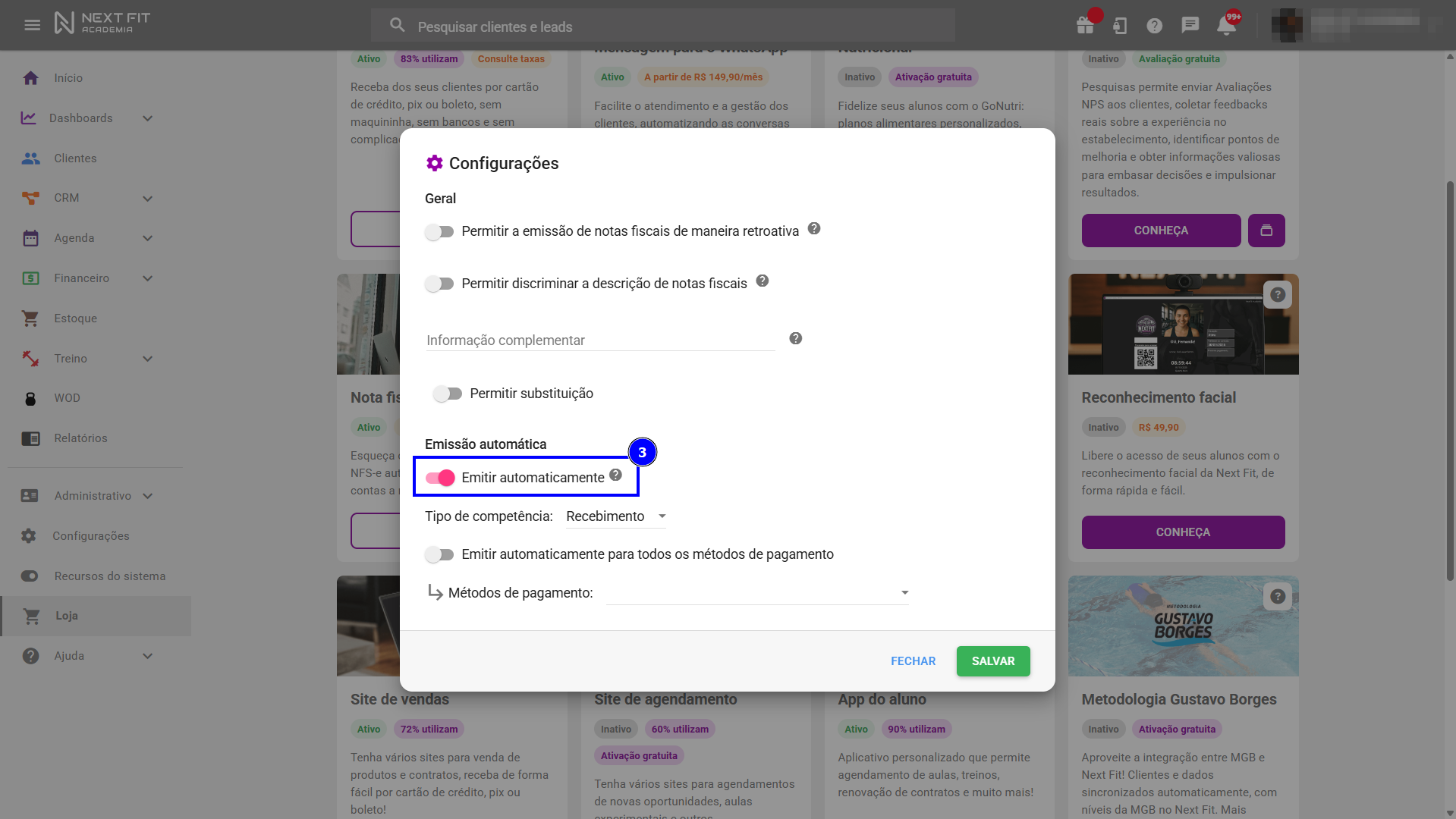Disable the Emitir automaticamente switch
The width and height of the screenshot is (1456, 819).
click(439, 478)
